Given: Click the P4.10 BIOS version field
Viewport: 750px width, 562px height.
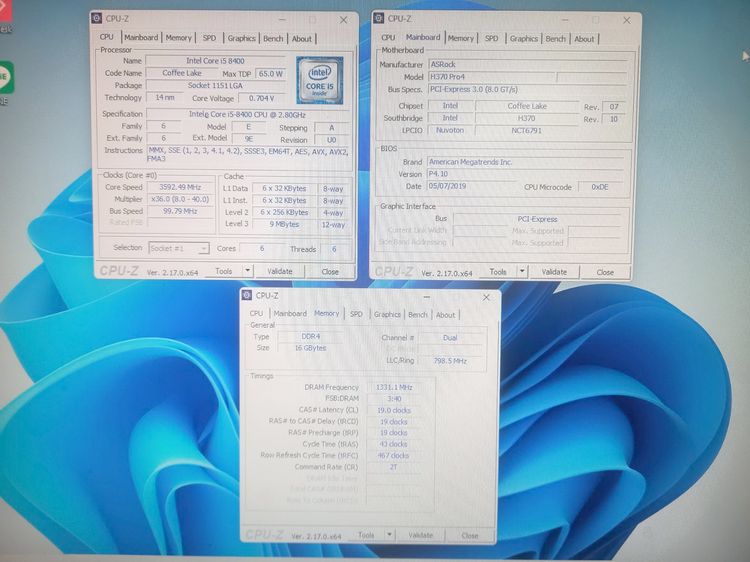Looking at the screenshot, I should tap(525, 174).
